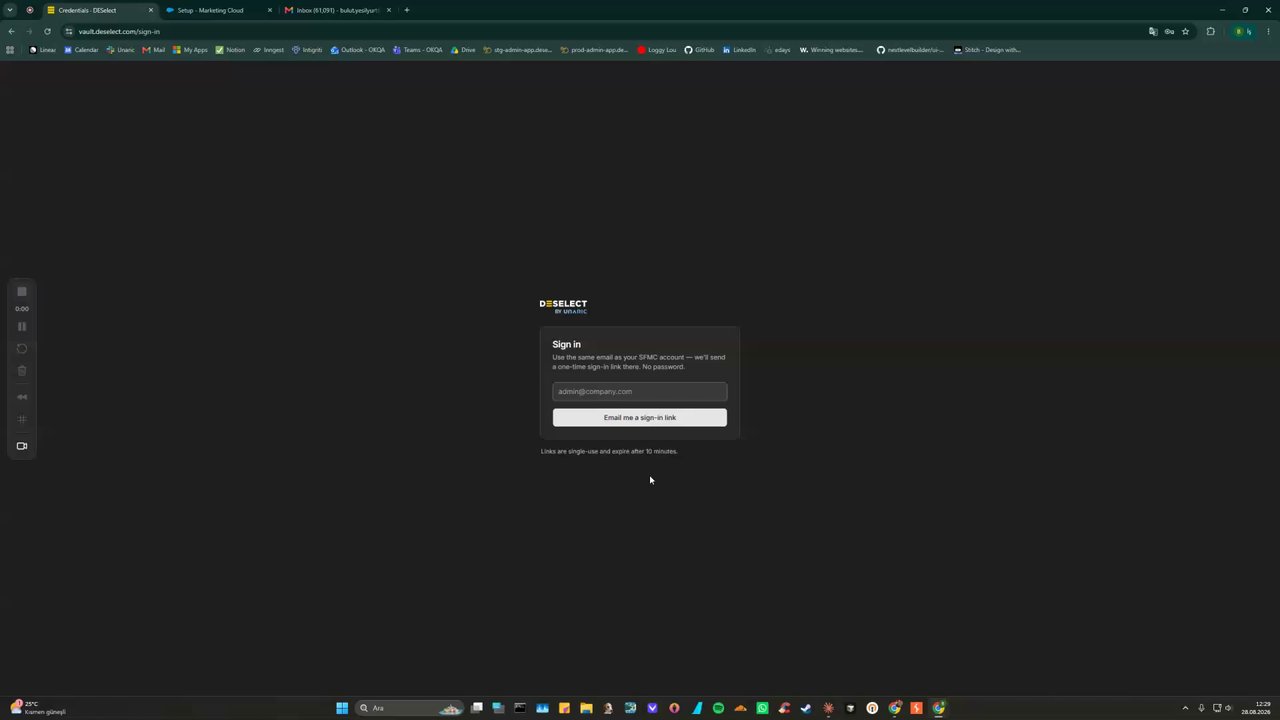The height and width of the screenshot is (720, 1280).
Task: Open the "Outlook - OKQA" bookmark
Action: [357, 50]
